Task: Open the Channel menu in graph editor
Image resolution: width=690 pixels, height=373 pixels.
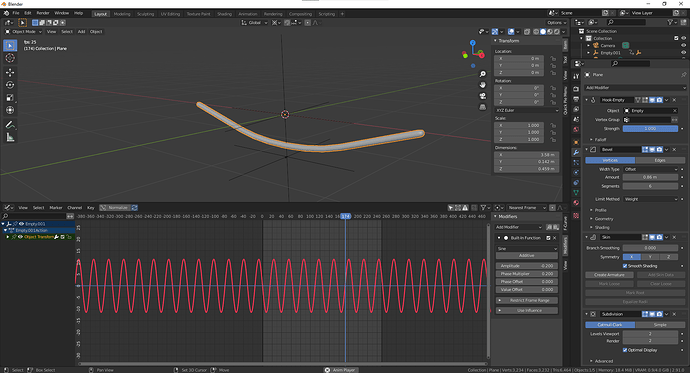Action: click(74, 208)
